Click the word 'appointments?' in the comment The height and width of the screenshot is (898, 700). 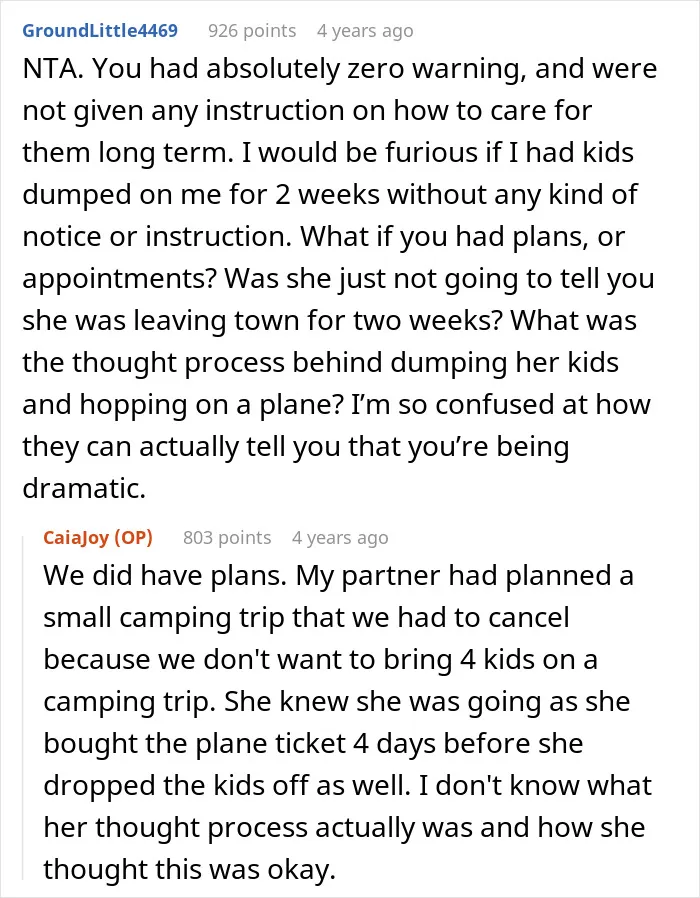pyautogui.click(x=119, y=279)
